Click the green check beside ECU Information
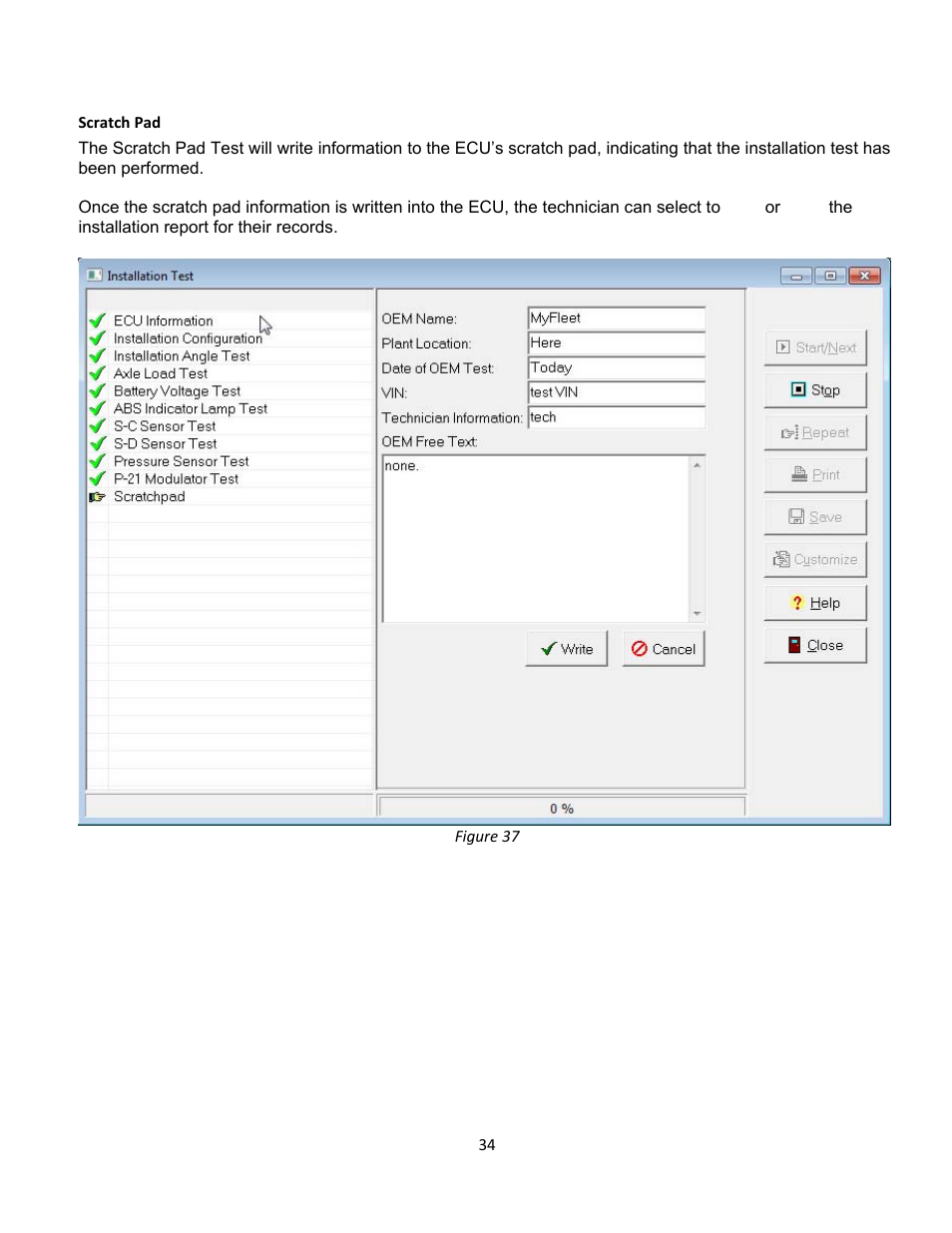The height and width of the screenshot is (1233, 952). point(97,320)
